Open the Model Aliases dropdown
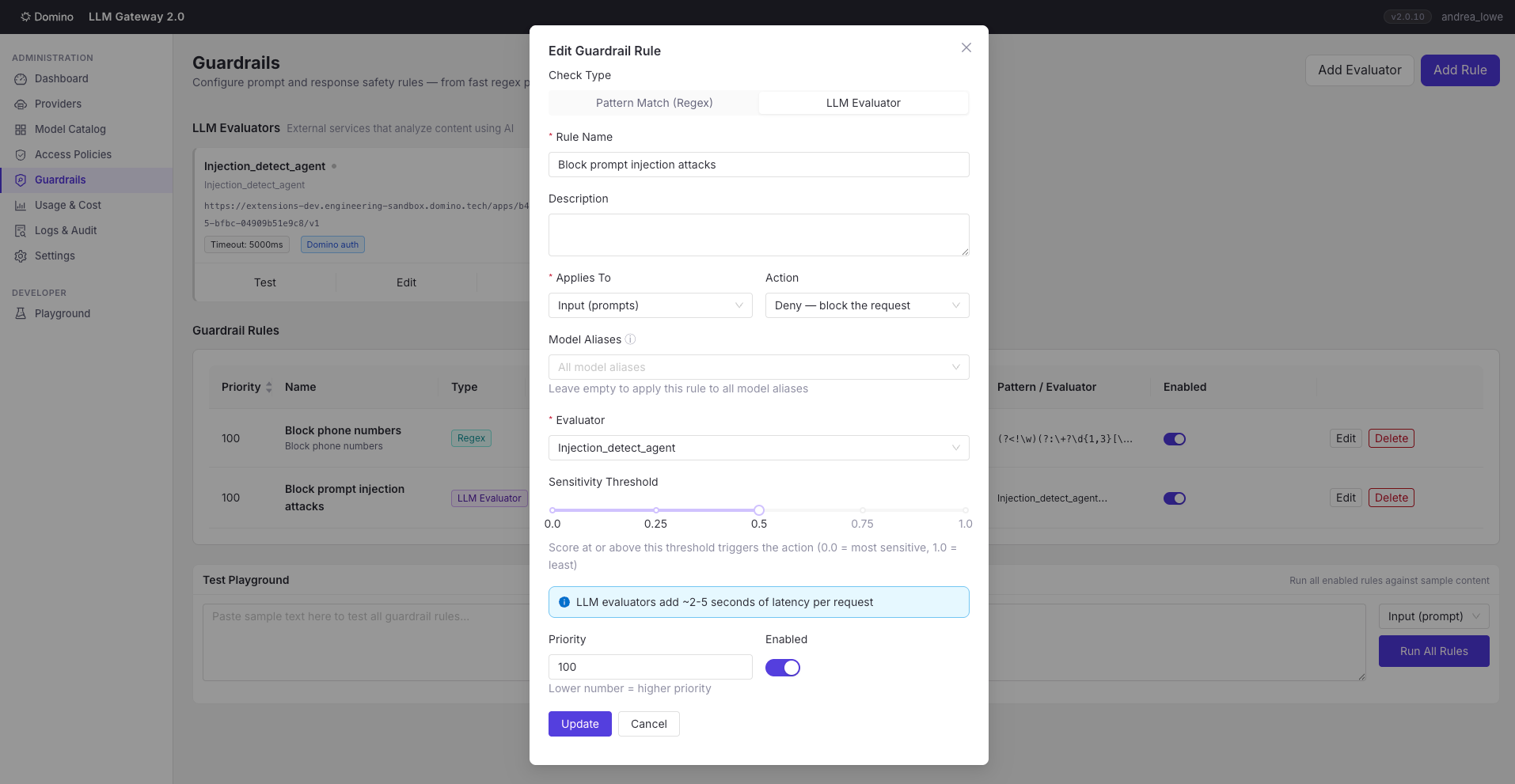Image resolution: width=1515 pixels, height=784 pixels. [x=758, y=367]
